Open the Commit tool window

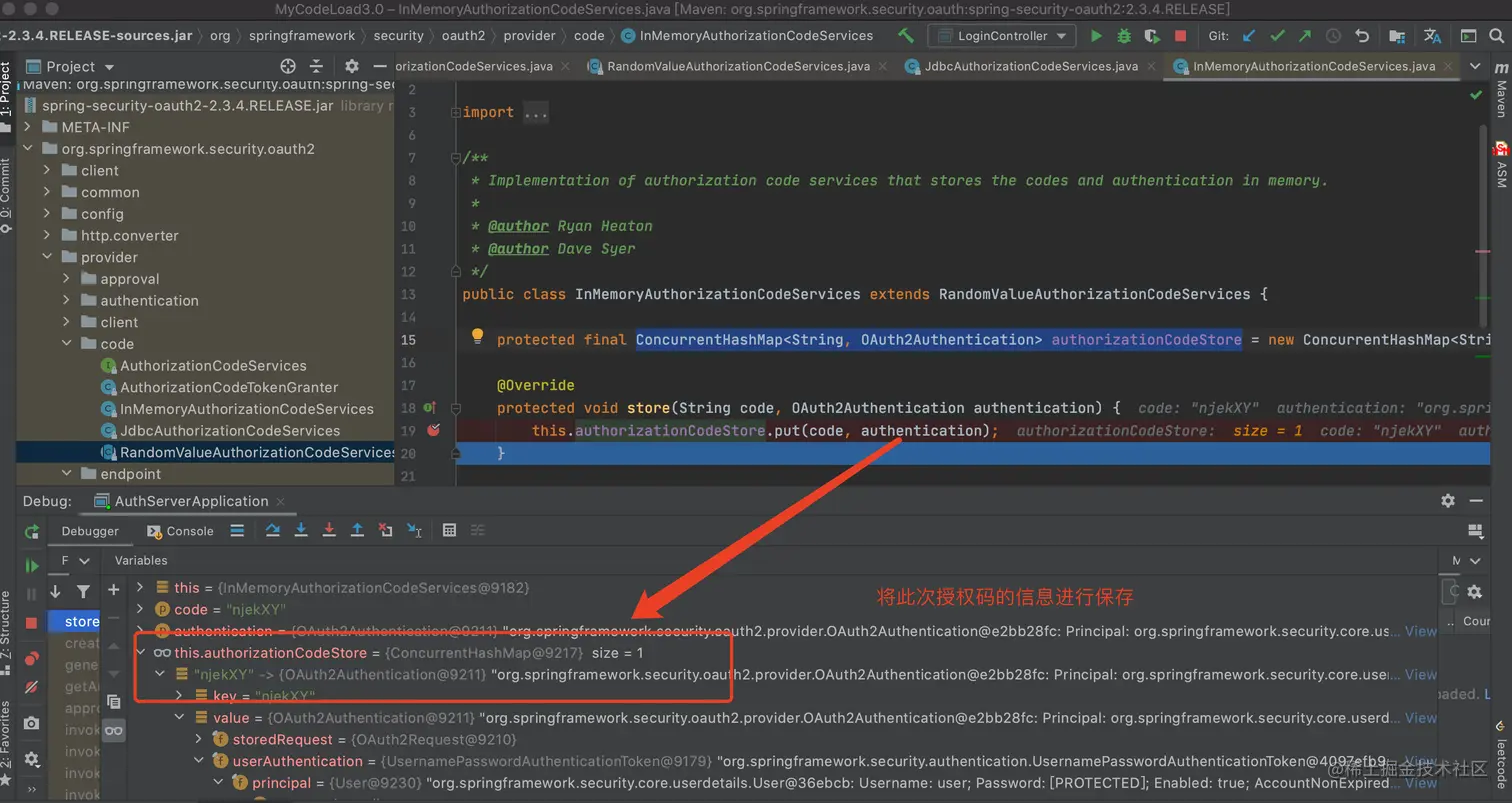tap(5, 197)
